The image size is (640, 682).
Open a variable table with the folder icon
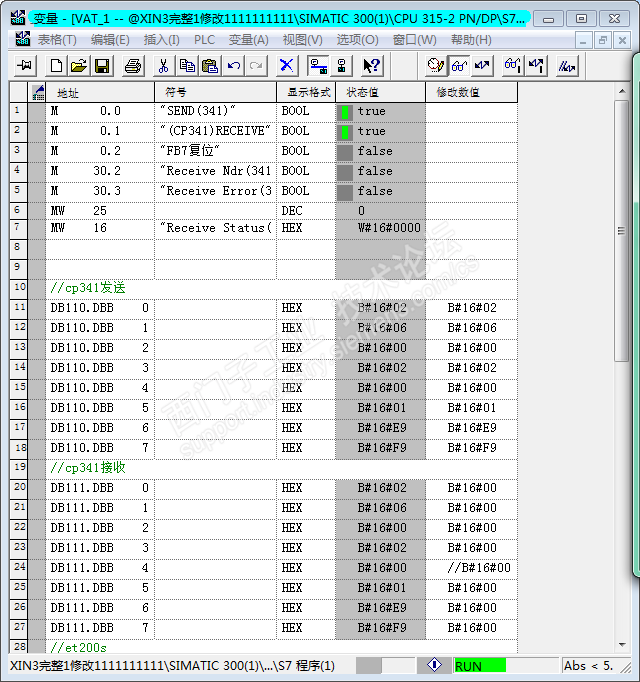click(x=79, y=66)
